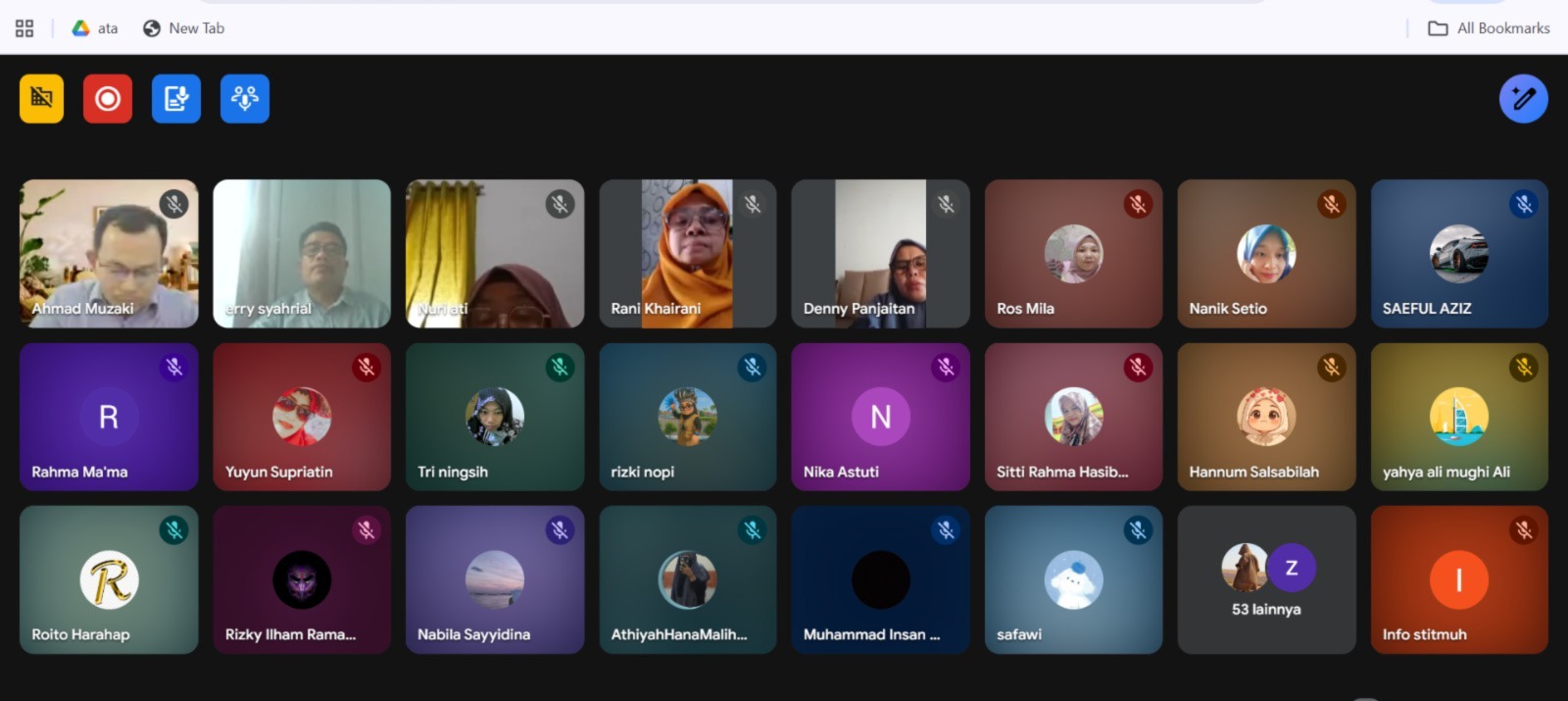Click the name label "Hannum Salsabilah"

click(1253, 472)
